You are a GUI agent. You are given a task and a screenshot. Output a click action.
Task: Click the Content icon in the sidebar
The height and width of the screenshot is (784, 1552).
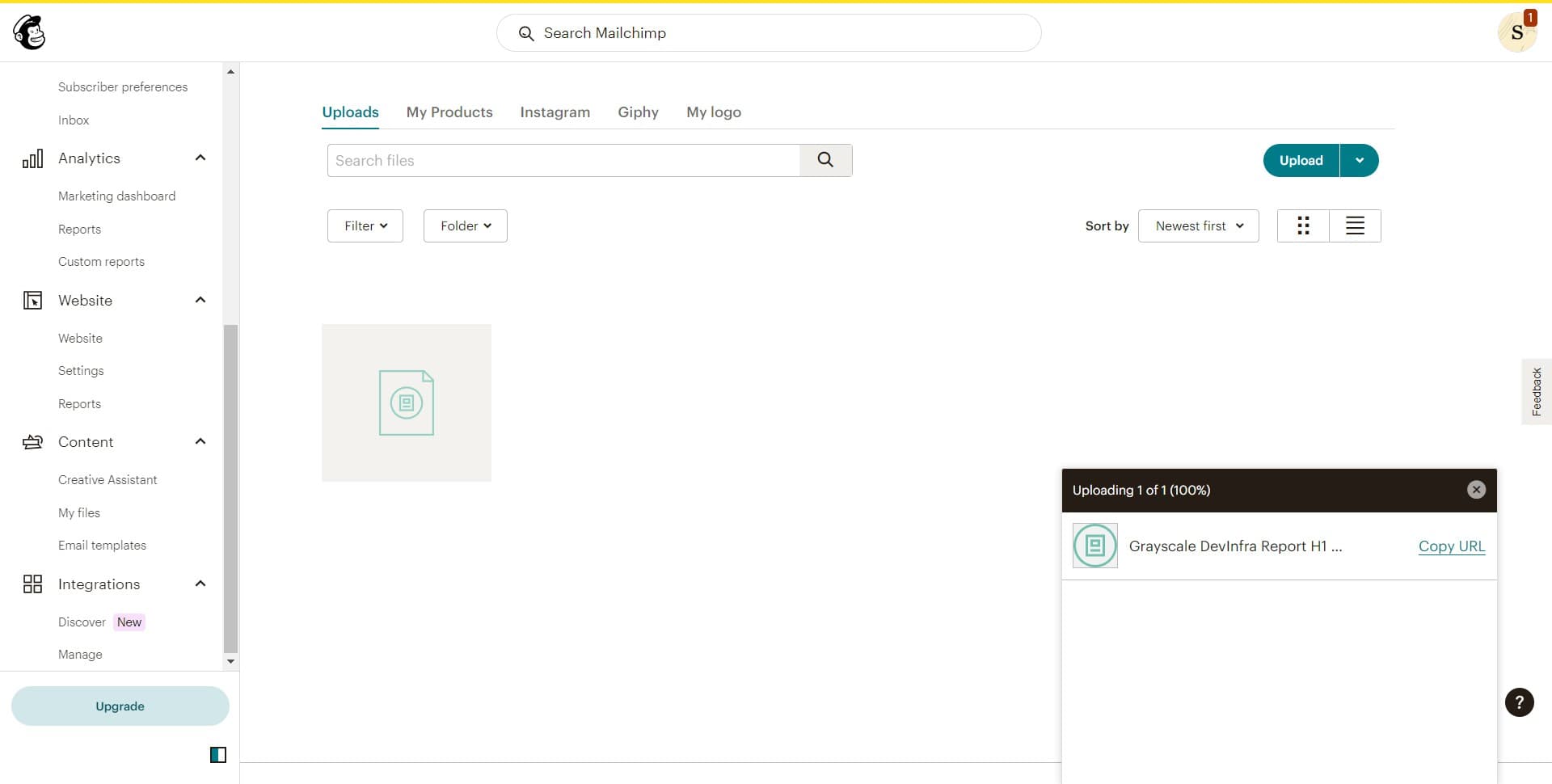(x=32, y=442)
